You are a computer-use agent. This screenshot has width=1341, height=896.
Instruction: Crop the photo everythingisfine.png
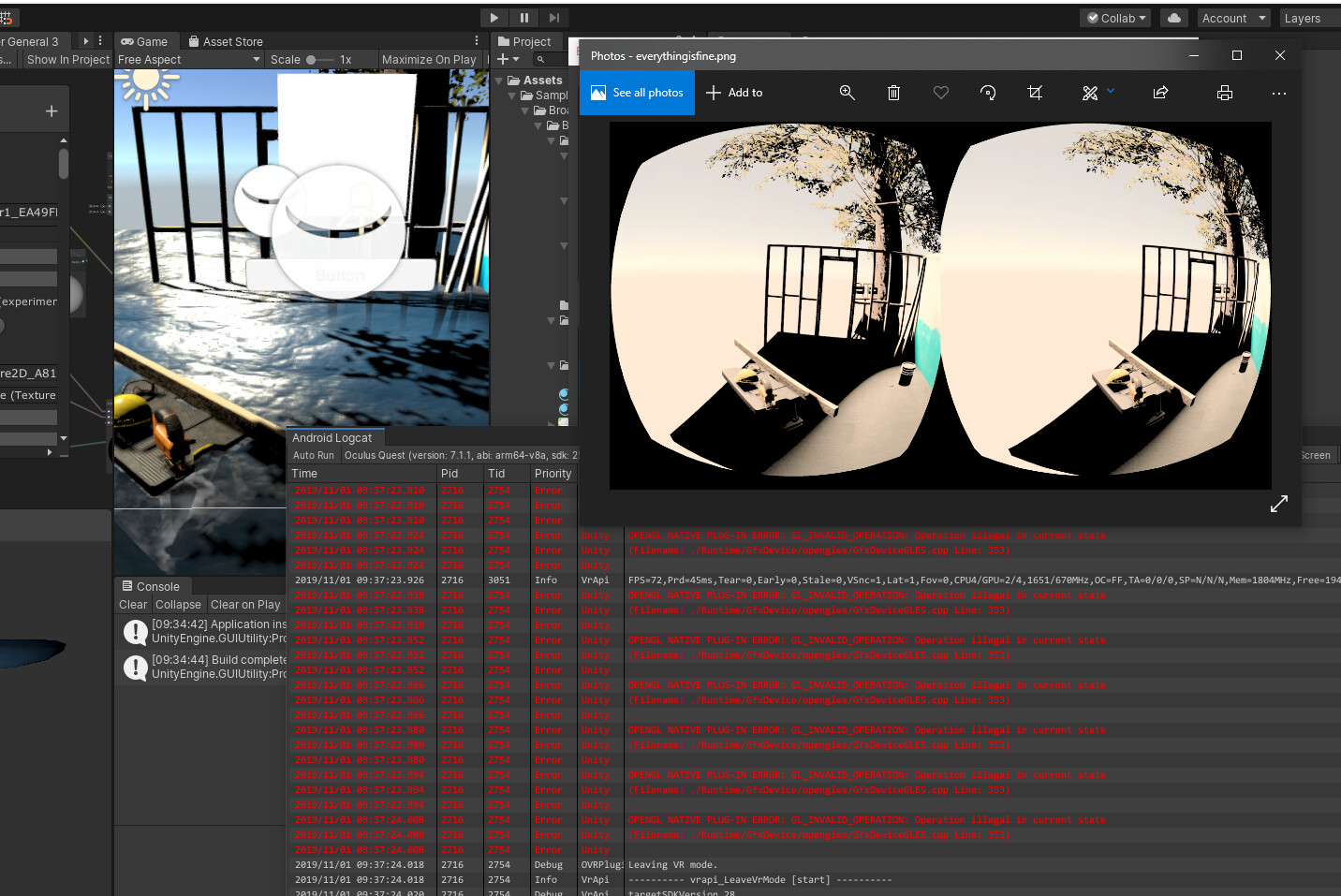pyautogui.click(x=1035, y=93)
